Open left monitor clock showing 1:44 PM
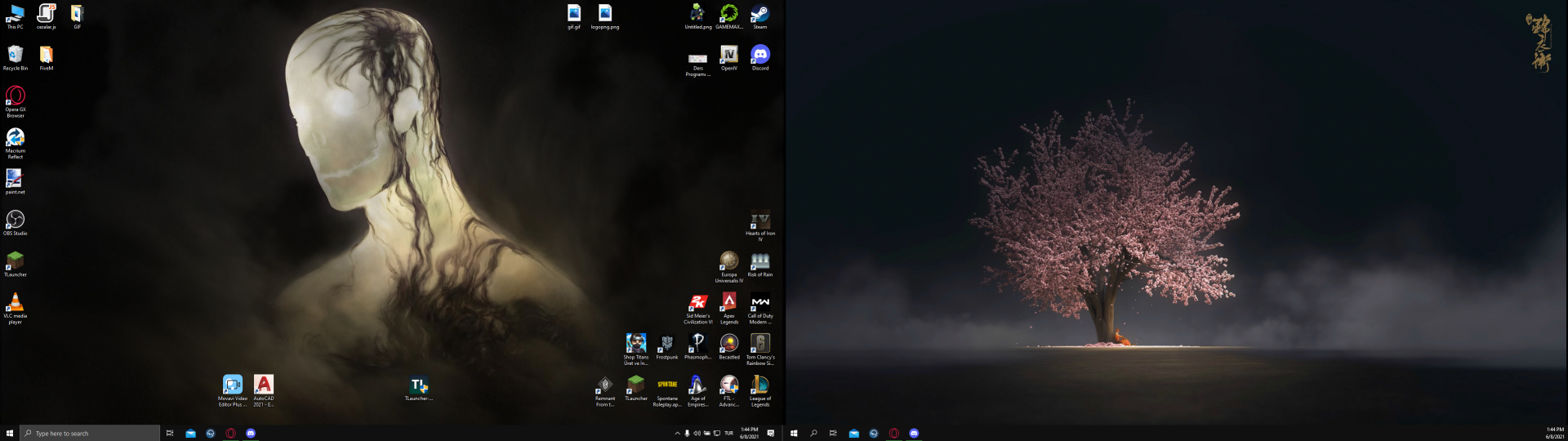 [750, 433]
